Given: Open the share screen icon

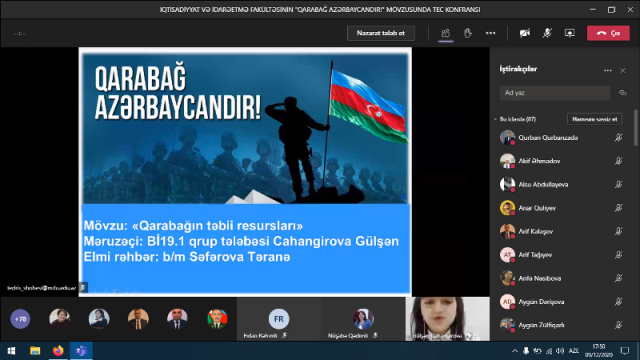Looking at the screenshot, I should [569, 33].
